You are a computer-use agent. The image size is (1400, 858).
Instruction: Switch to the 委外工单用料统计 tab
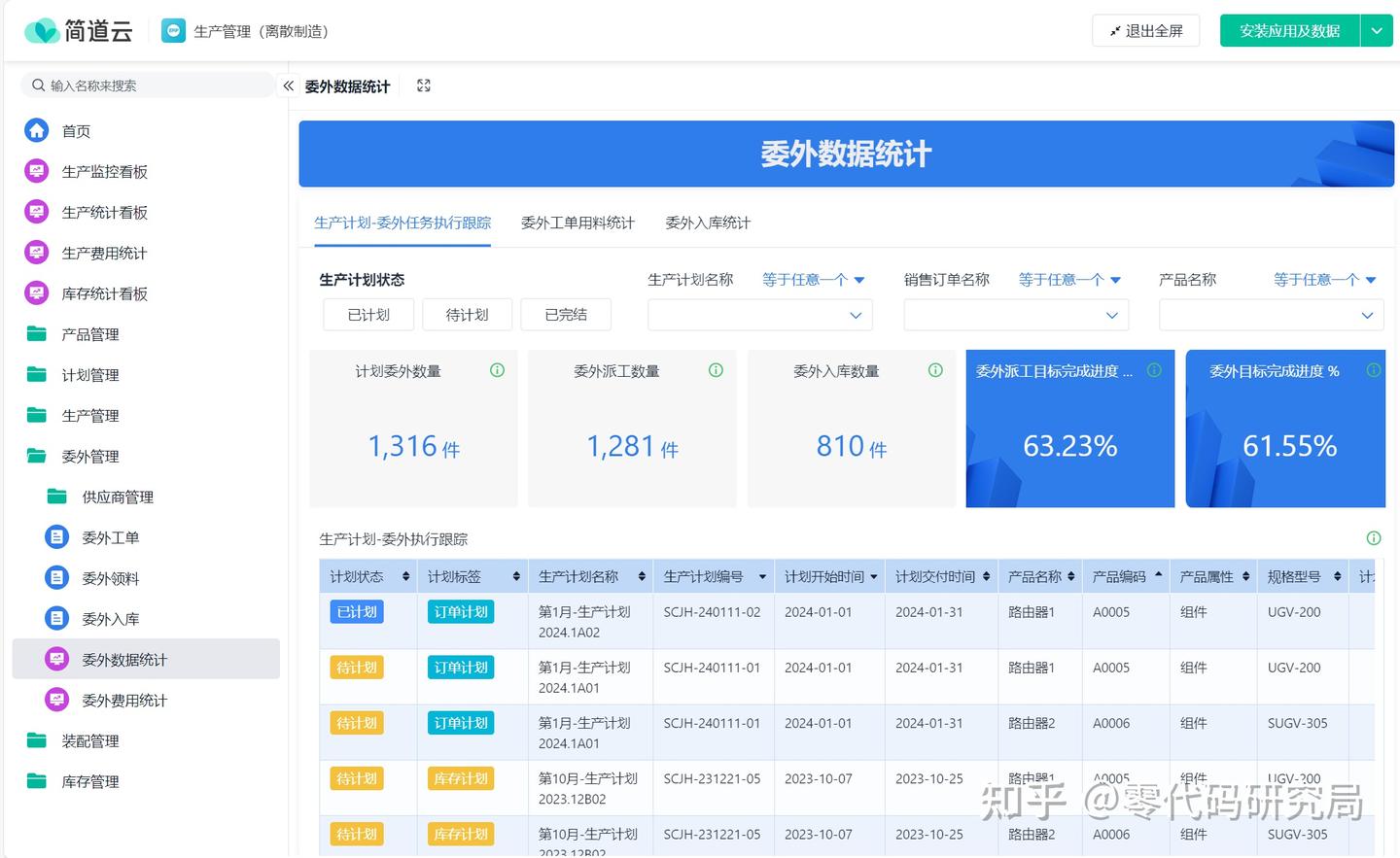coord(577,223)
